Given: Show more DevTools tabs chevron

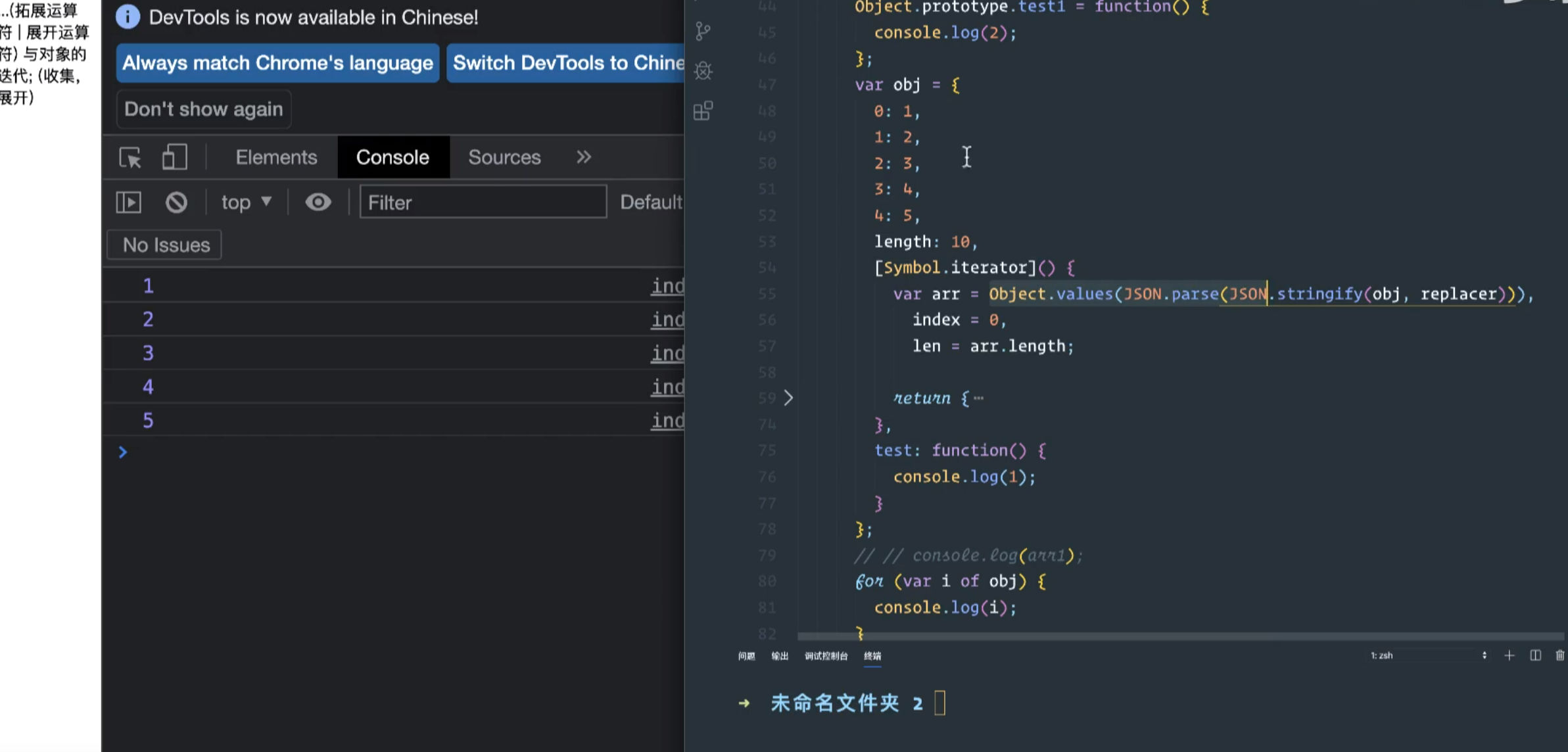Looking at the screenshot, I should 584,157.
